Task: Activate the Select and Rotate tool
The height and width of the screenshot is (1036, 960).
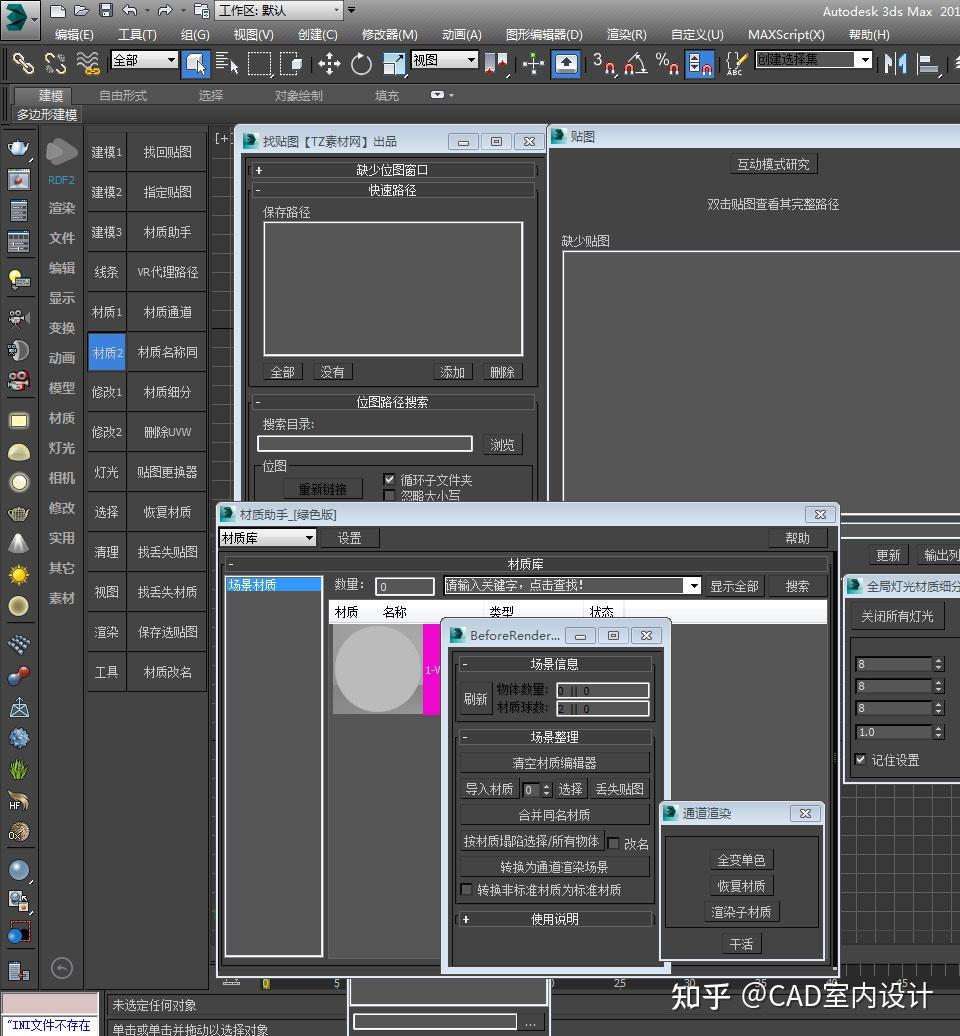Action: 361,64
